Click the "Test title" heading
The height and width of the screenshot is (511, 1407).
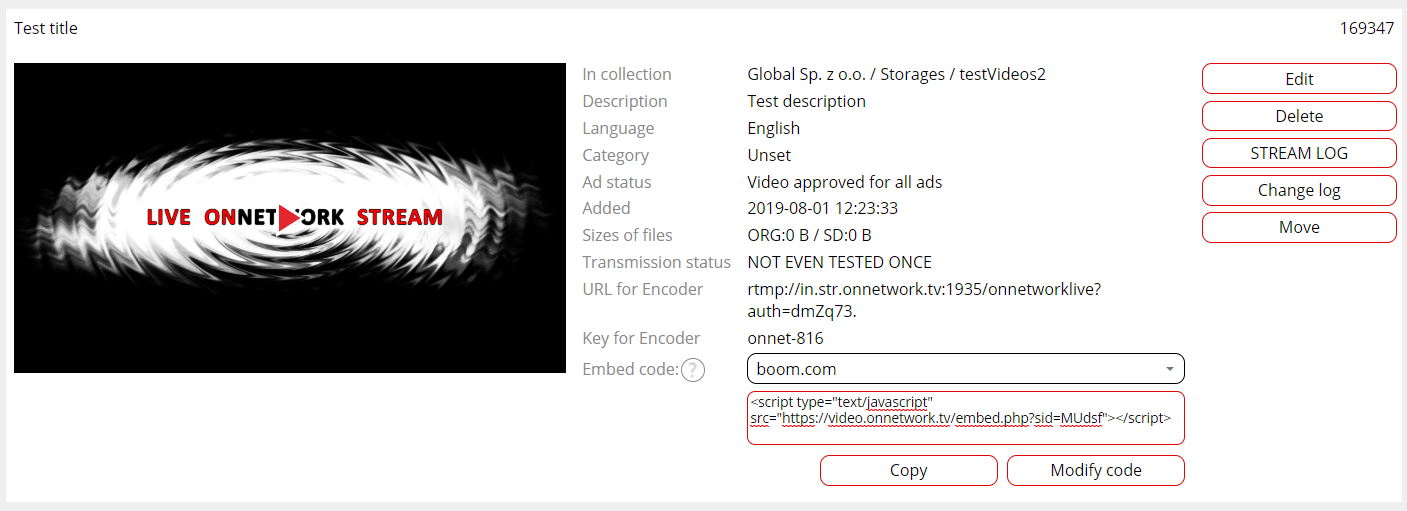pyautogui.click(x=46, y=28)
